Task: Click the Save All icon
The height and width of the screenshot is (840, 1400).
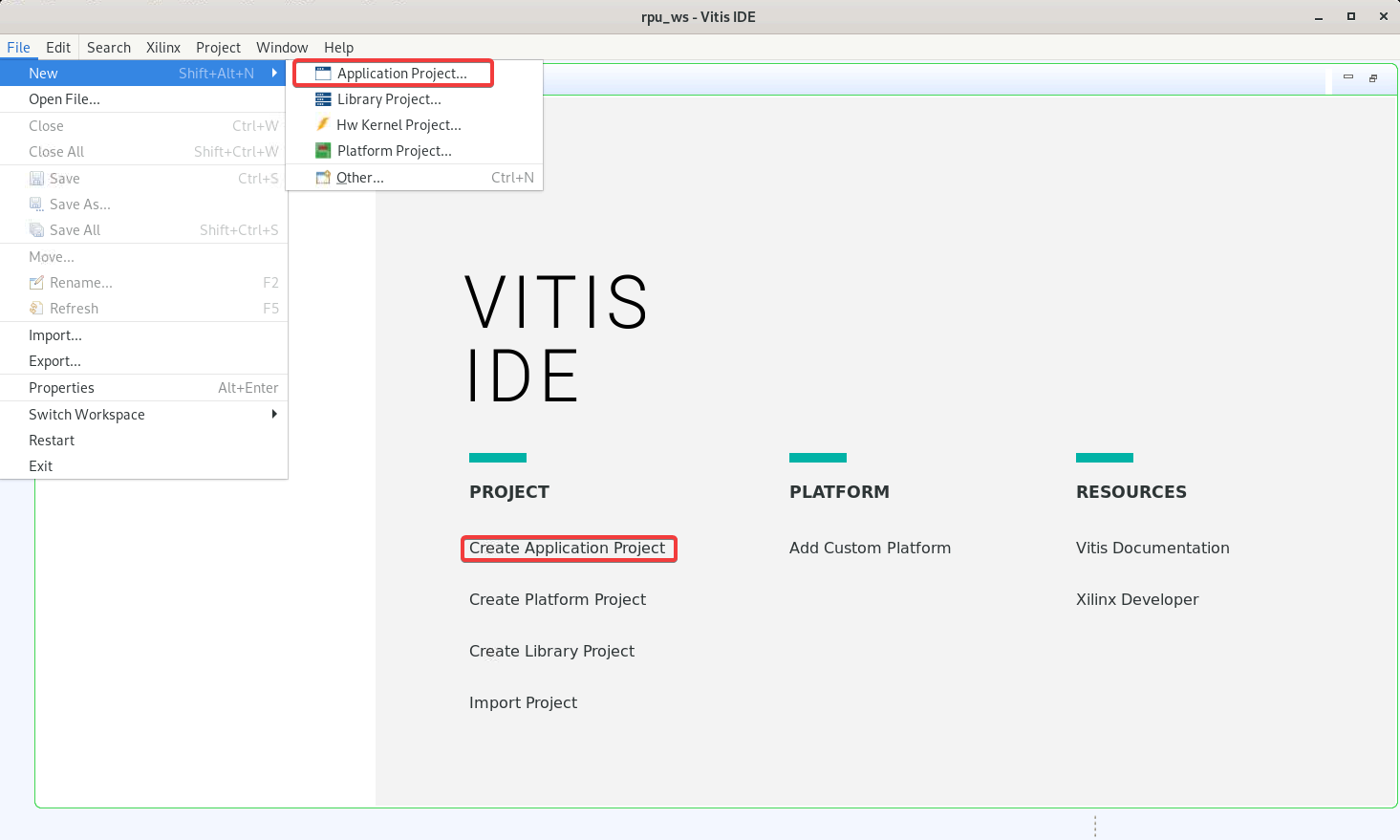Action: point(36,229)
